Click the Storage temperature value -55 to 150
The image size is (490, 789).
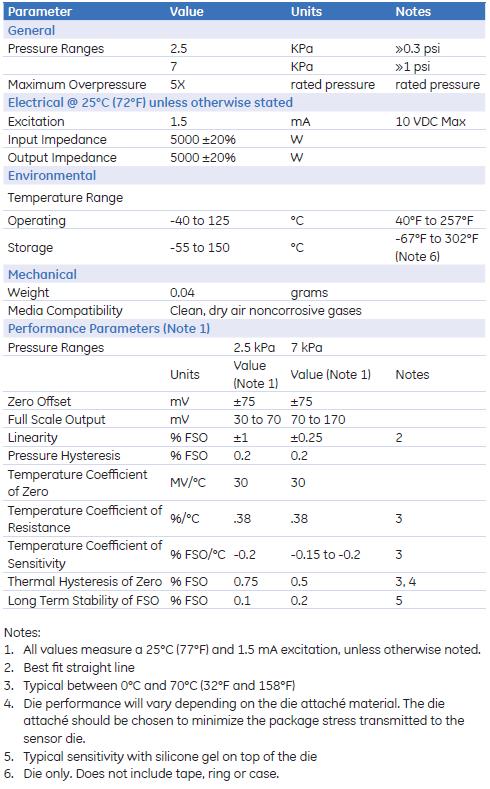pyautogui.click(x=200, y=248)
